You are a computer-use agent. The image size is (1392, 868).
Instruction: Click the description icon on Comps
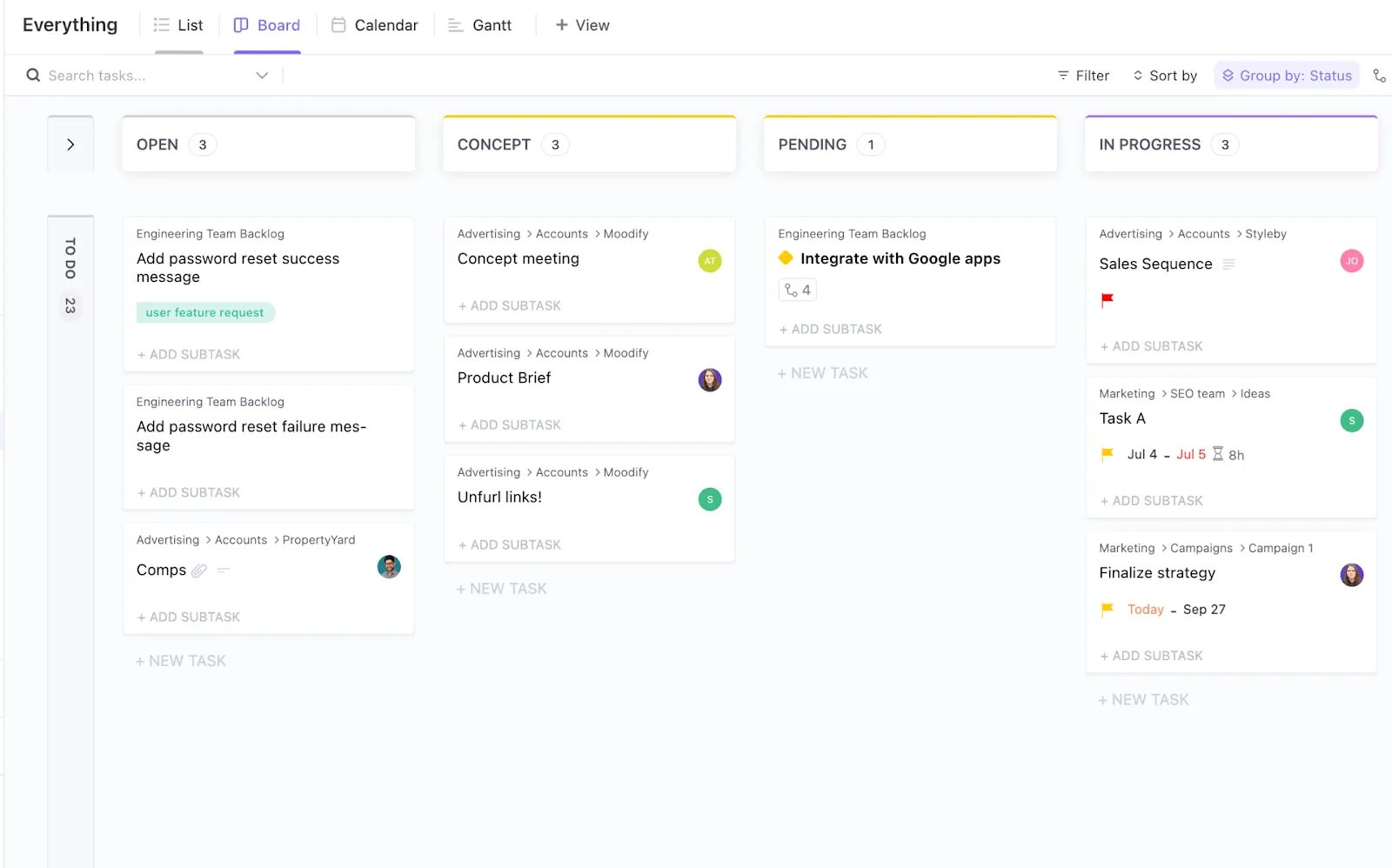(x=224, y=571)
